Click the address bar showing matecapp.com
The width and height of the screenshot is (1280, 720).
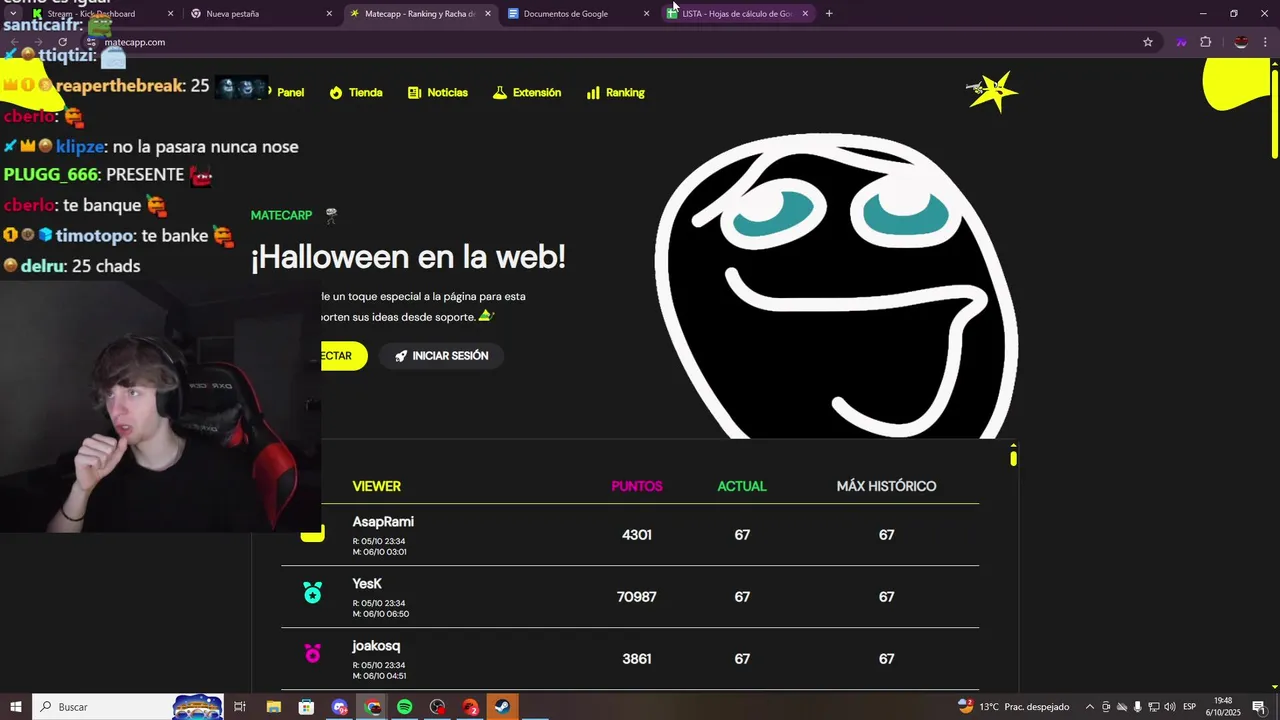pos(620,42)
